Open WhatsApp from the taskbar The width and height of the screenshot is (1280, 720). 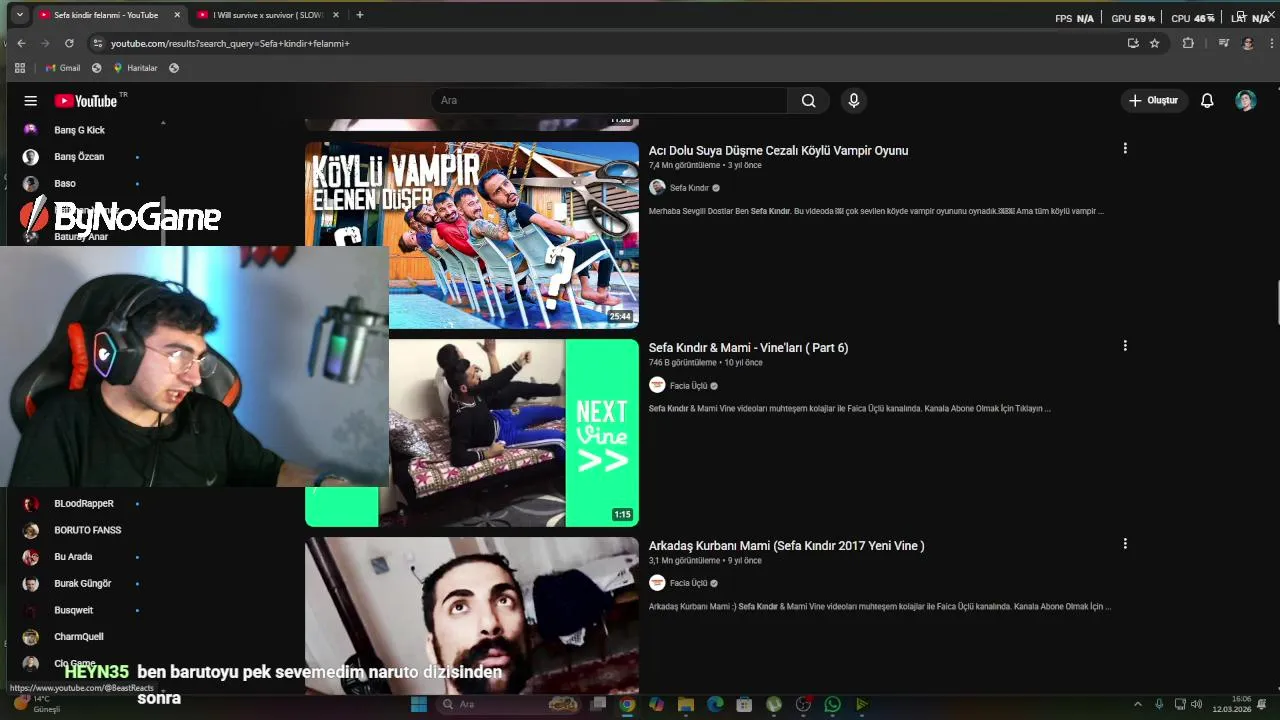click(832, 704)
